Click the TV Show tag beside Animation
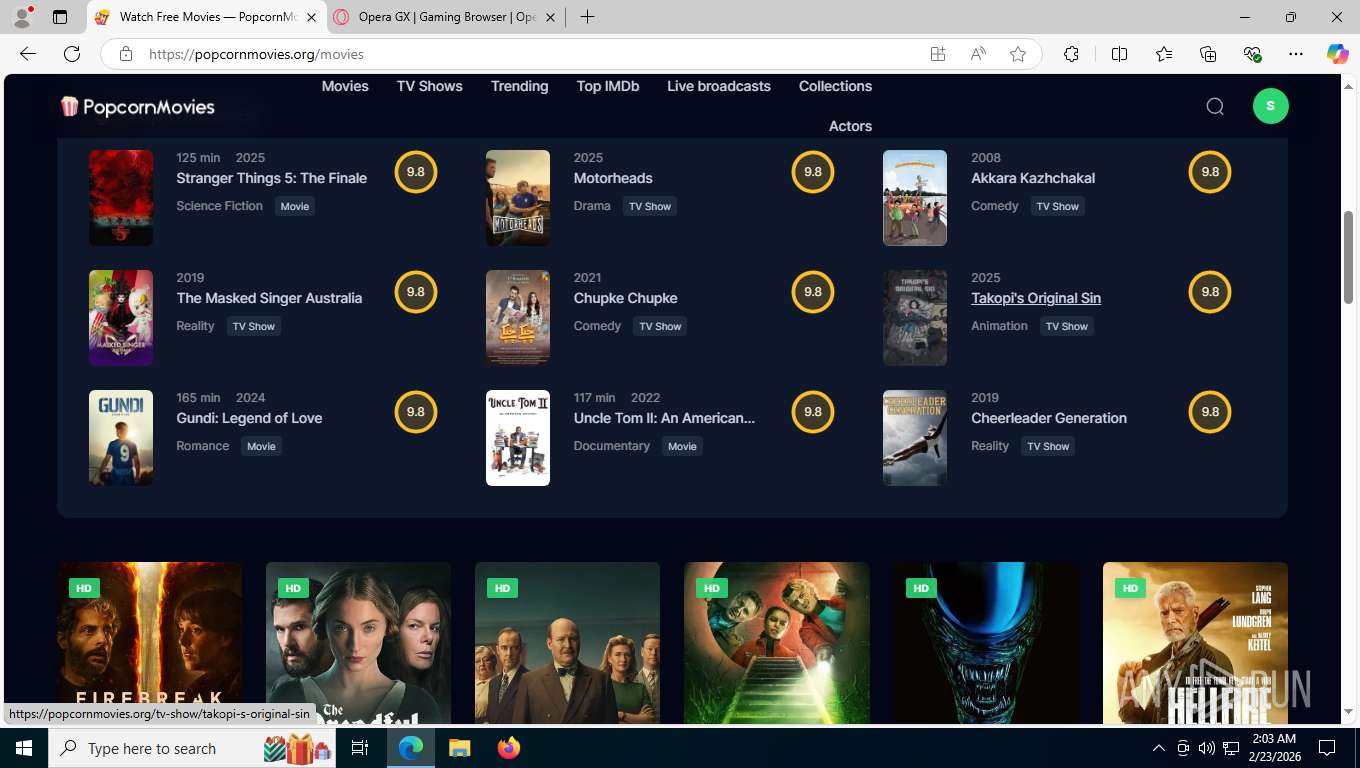Viewport: 1360px width, 768px height. tap(1067, 326)
